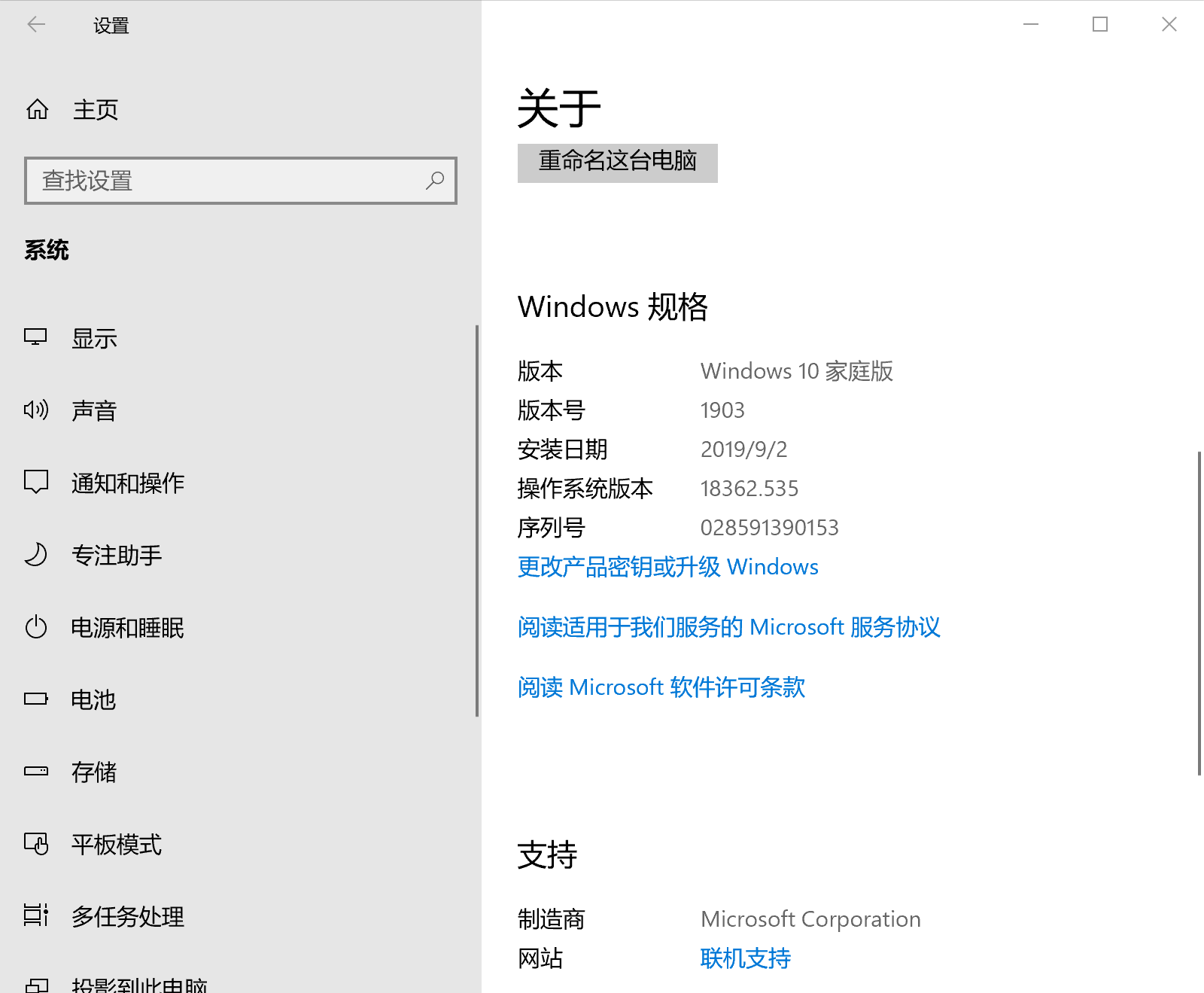Click the sidebar vertical scrollbar

click(x=477, y=521)
